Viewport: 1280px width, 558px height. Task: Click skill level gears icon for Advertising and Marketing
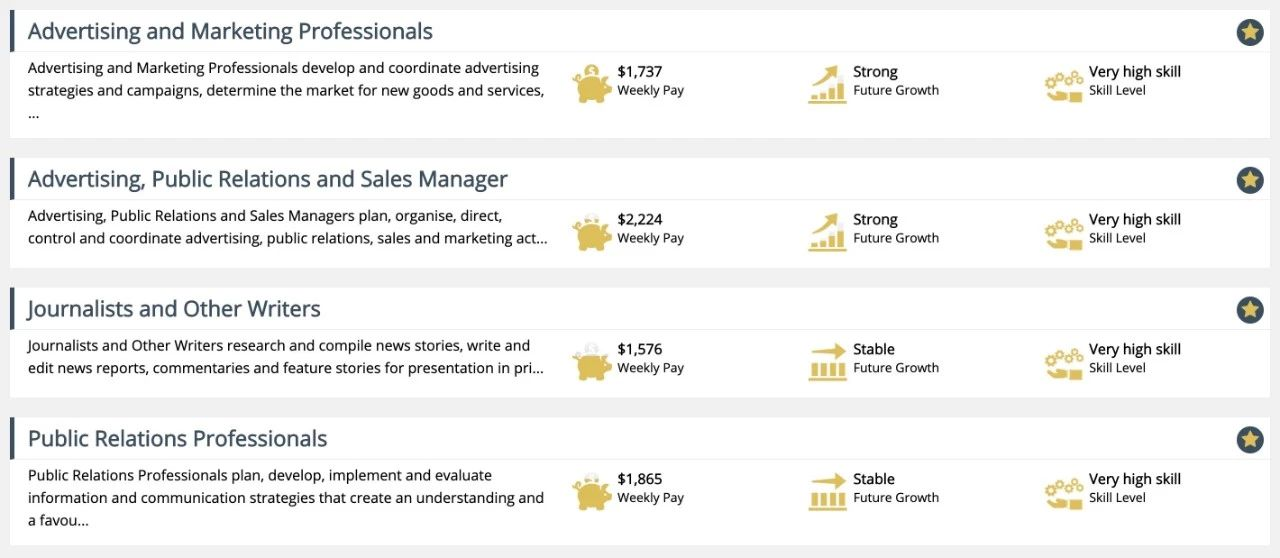pos(1063,84)
